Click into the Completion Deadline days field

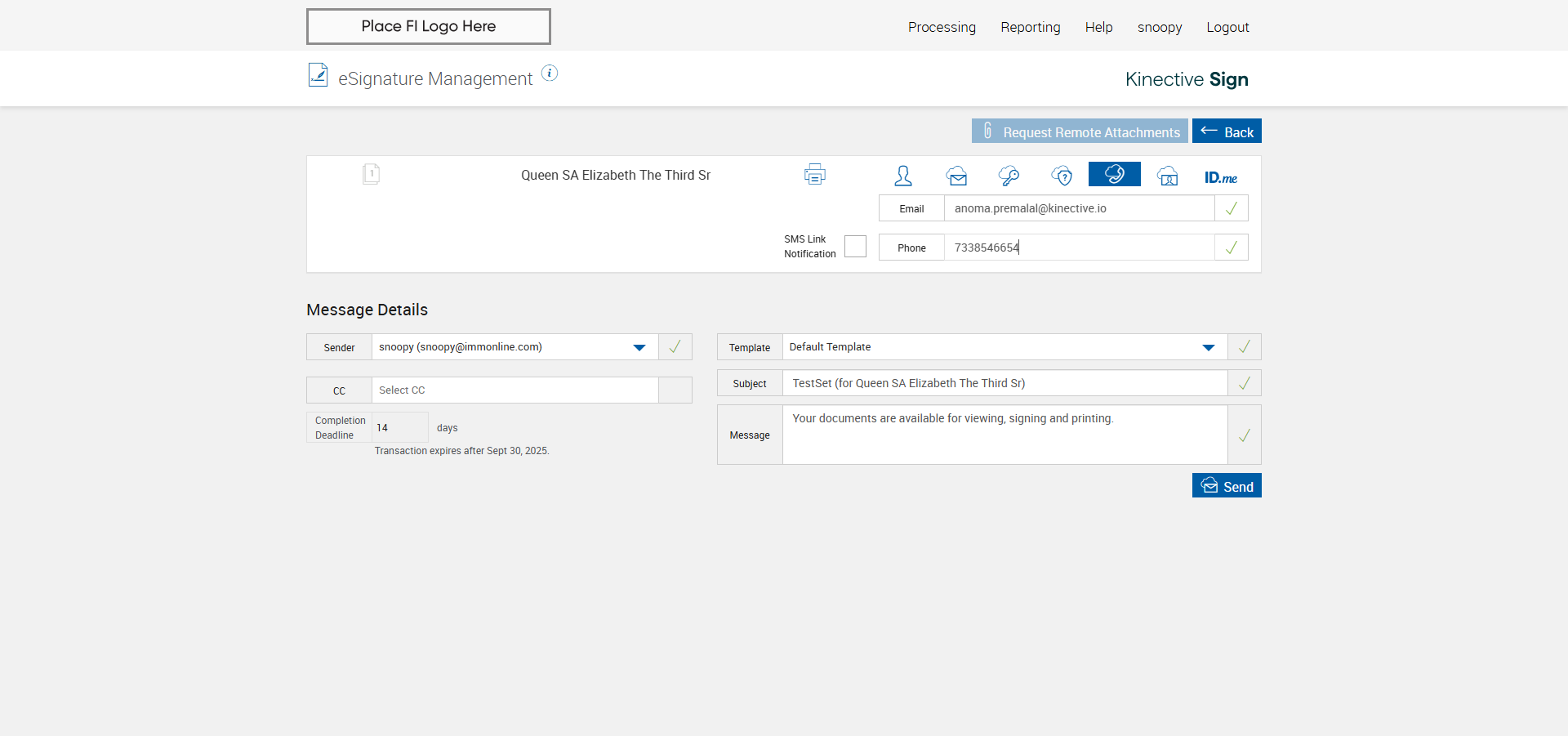point(399,428)
